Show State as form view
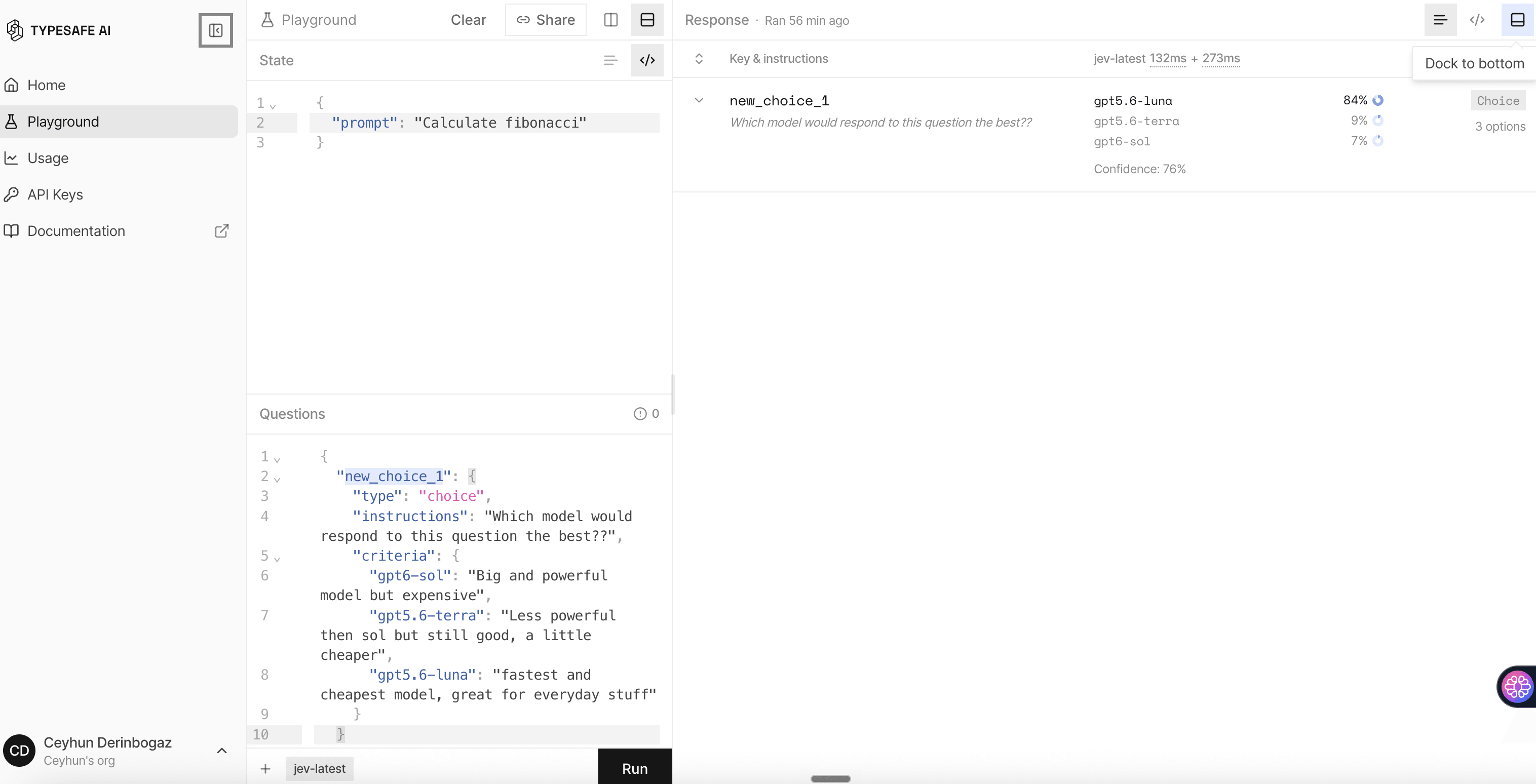Viewport: 1536px width, 784px height. pyautogui.click(x=610, y=60)
